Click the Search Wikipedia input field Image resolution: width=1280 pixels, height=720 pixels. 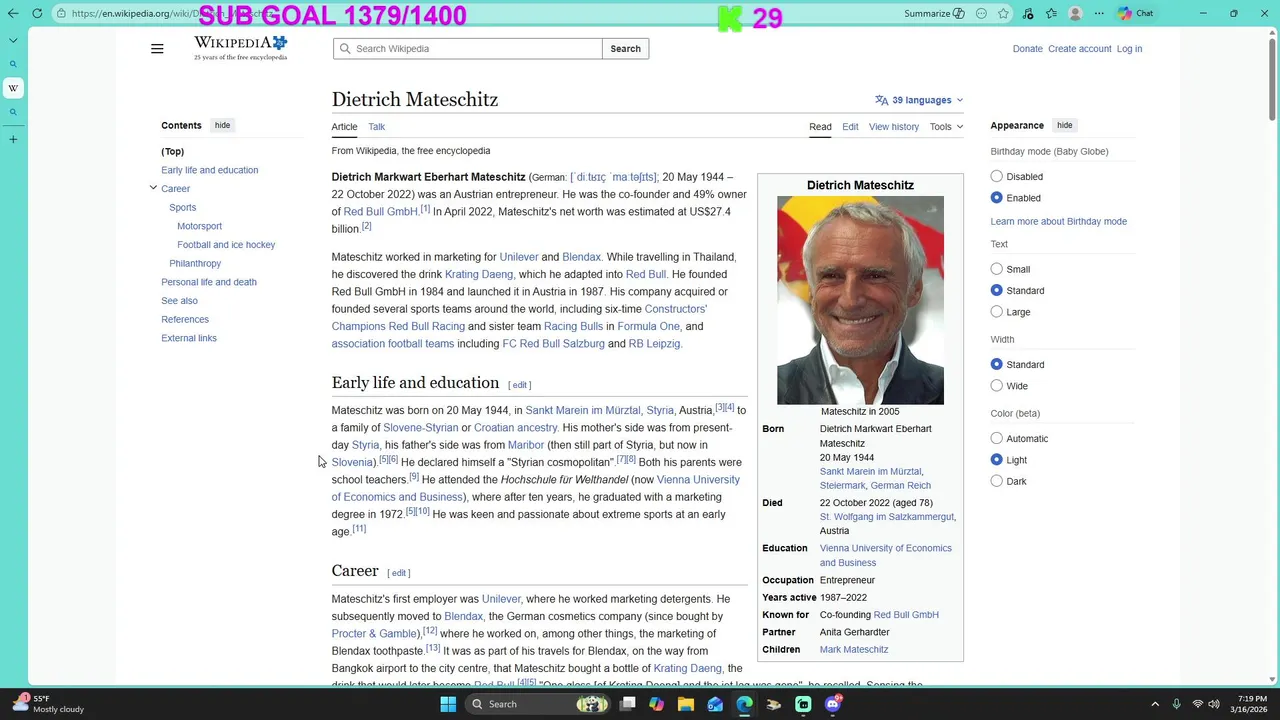(x=468, y=49)
